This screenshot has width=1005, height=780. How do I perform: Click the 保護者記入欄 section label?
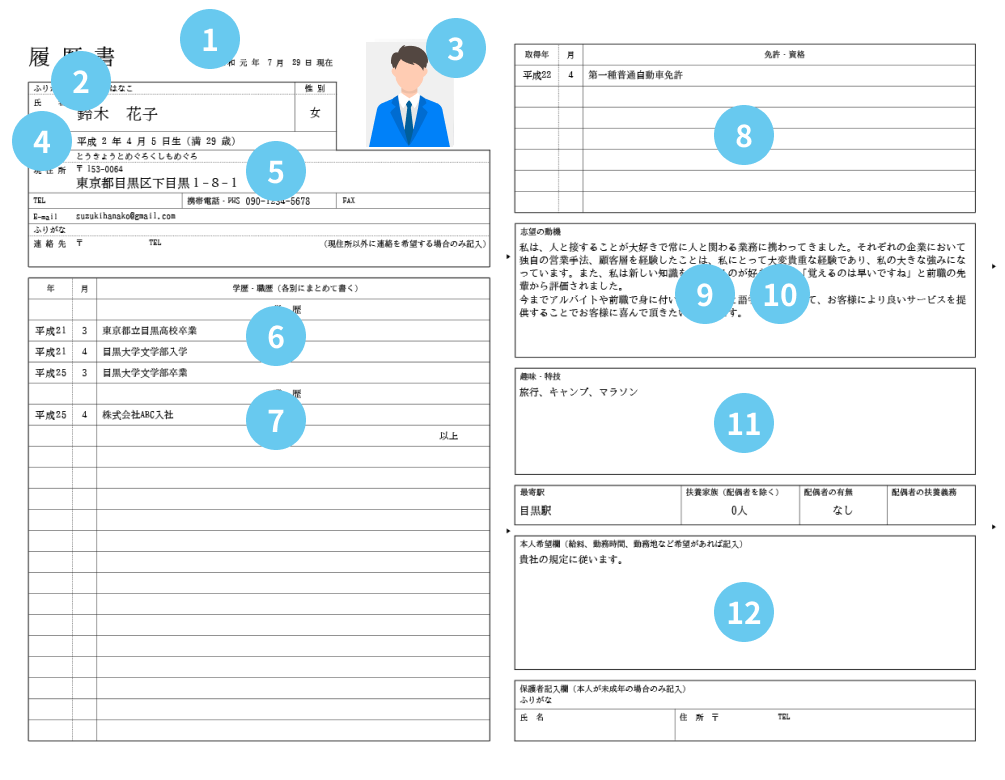[x=603, y=689]
